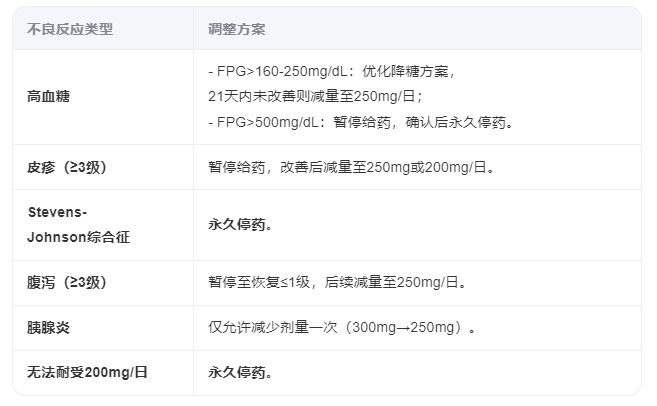Select the 腹泻（≥3级） row label
Screen dimensions: 657x406
67,283
